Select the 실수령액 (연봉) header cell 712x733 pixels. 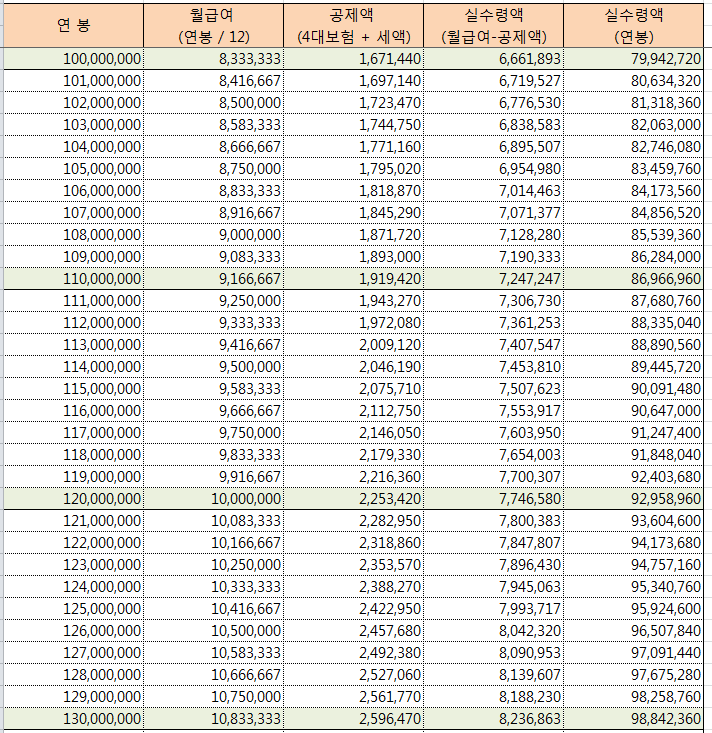(x=633, y=25)
